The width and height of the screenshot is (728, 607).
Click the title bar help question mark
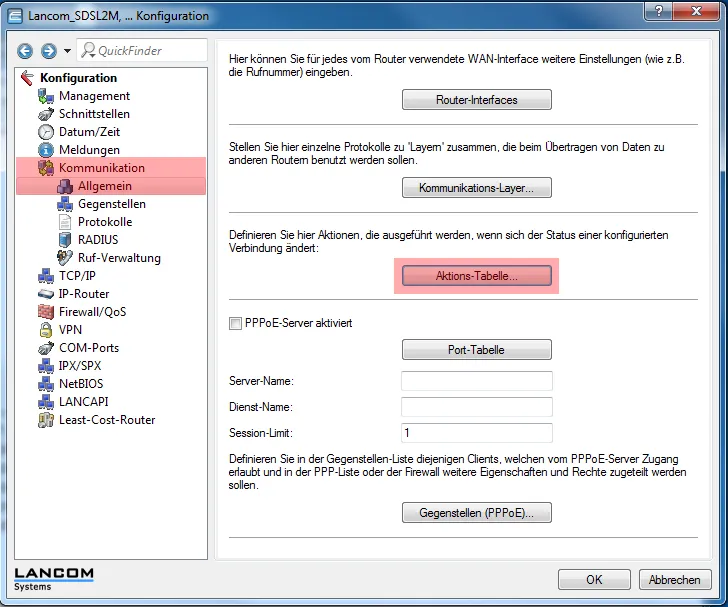[658, 11]
